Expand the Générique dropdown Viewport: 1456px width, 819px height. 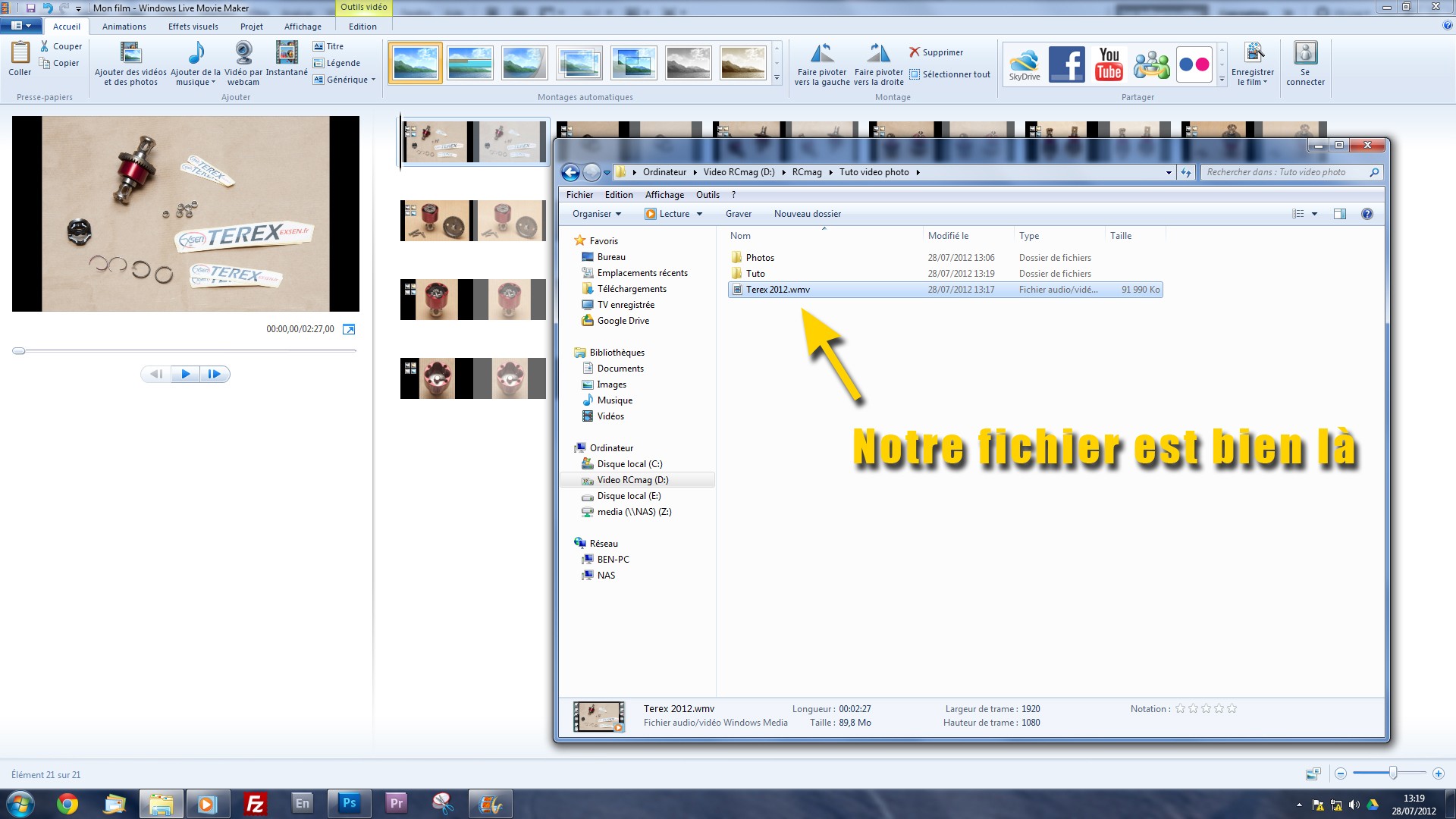pos(374,80)
